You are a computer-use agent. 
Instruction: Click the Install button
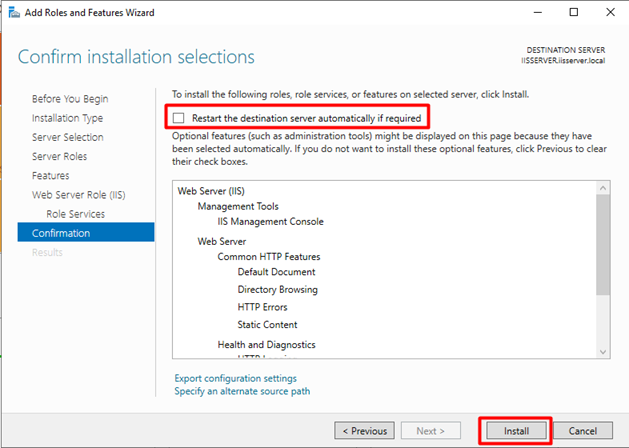[516, 431]
